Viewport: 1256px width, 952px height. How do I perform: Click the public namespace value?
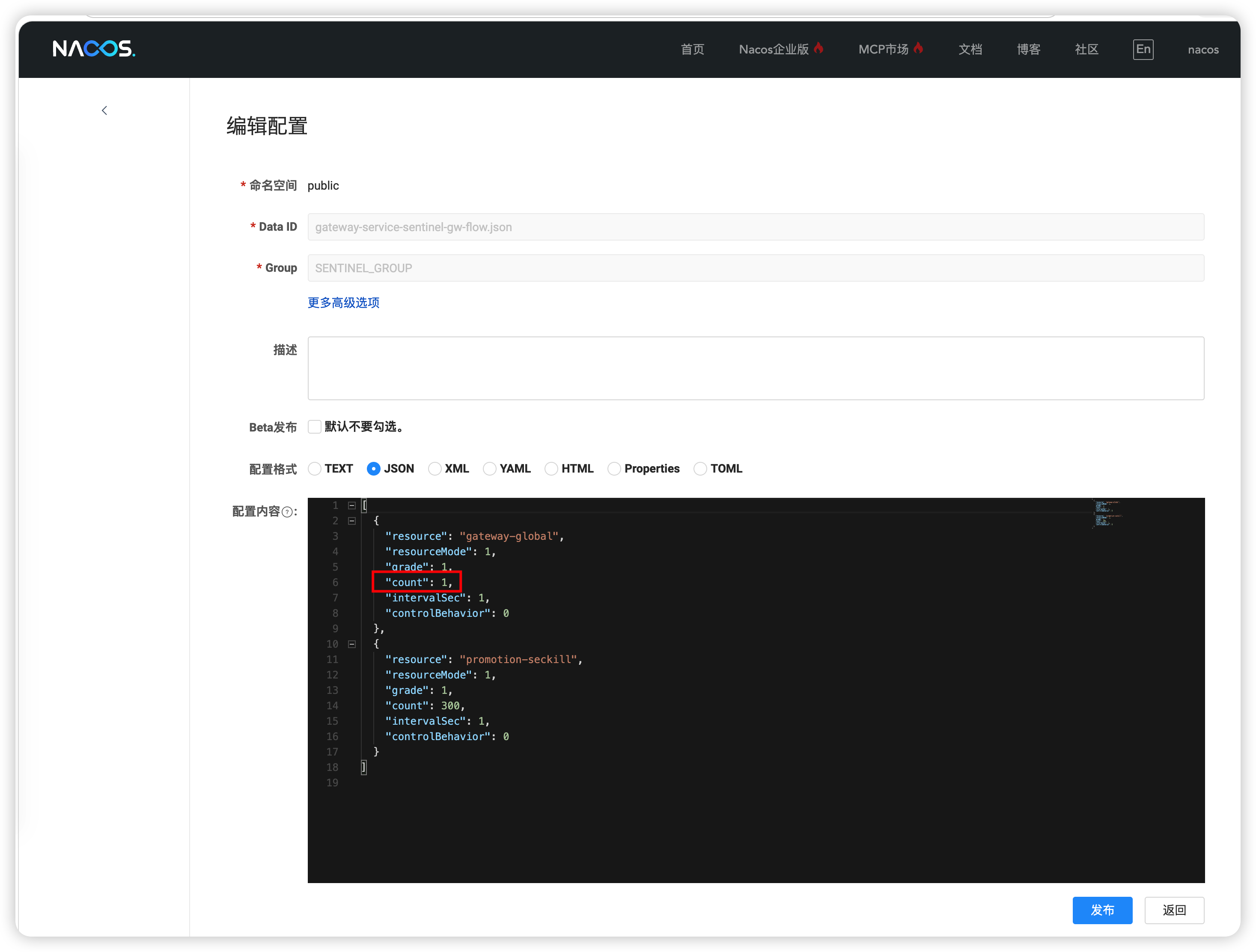(323, 186)
